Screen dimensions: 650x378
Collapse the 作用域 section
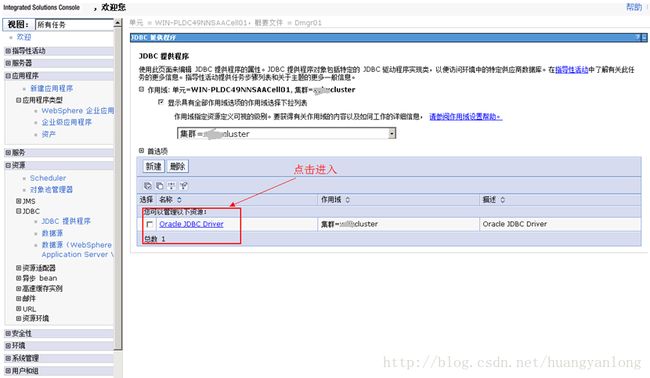(x=141, y=89)
